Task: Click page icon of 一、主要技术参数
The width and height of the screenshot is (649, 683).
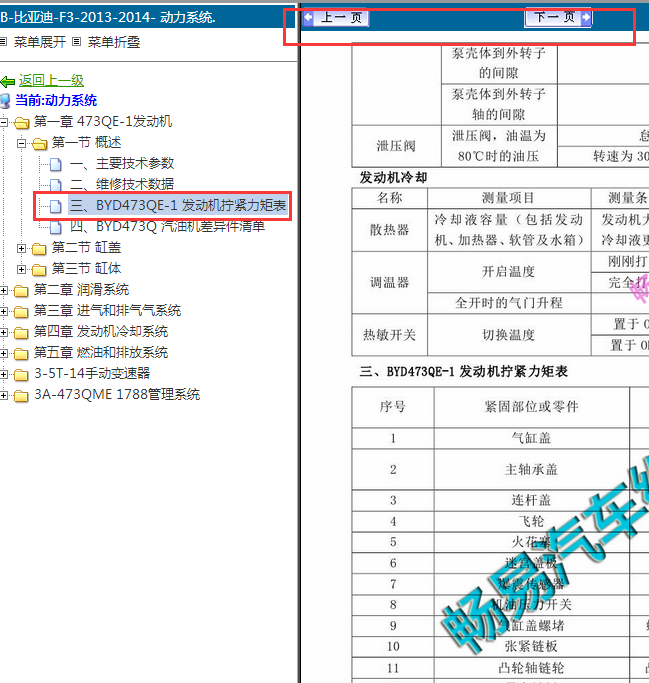Action: (x=55, y=164)
